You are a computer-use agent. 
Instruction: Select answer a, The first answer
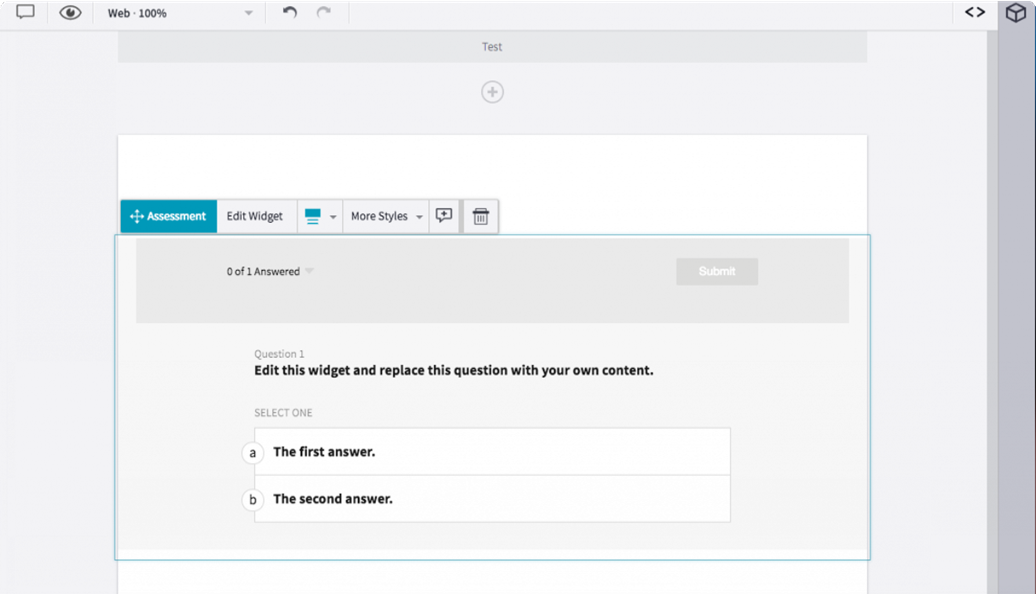click(492, 451)
